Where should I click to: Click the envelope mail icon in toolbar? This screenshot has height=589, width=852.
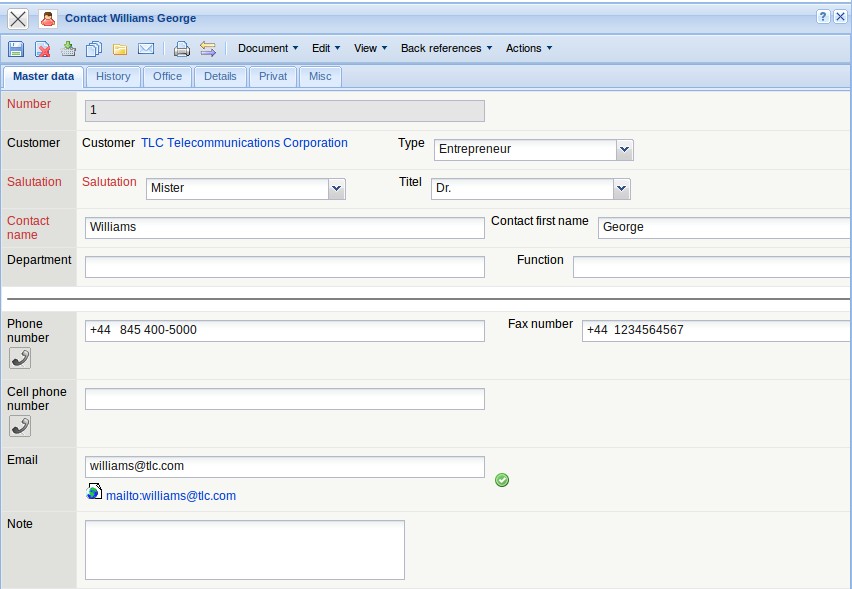(x=146, y=48)
